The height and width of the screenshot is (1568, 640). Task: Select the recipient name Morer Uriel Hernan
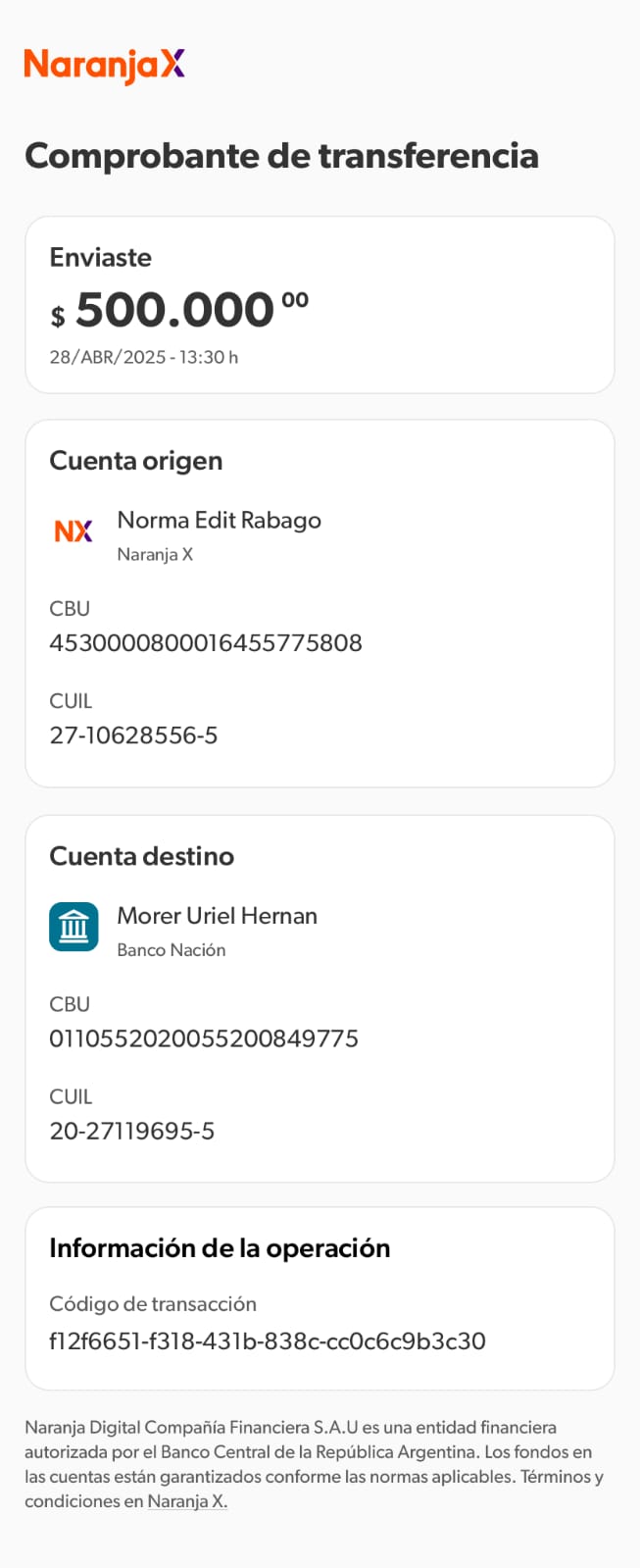217,916
